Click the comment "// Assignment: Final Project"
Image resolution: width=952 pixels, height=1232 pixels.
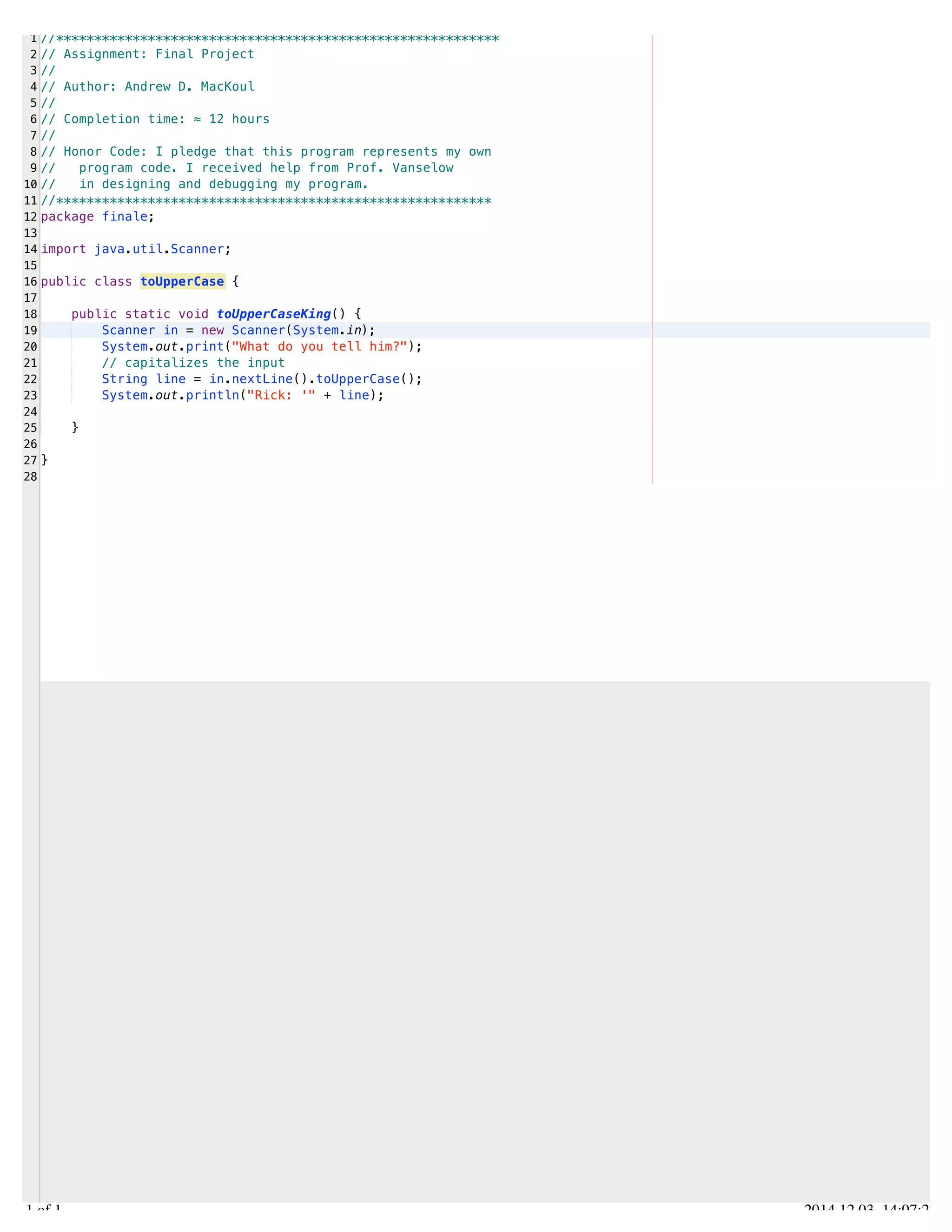pos(148,54)
